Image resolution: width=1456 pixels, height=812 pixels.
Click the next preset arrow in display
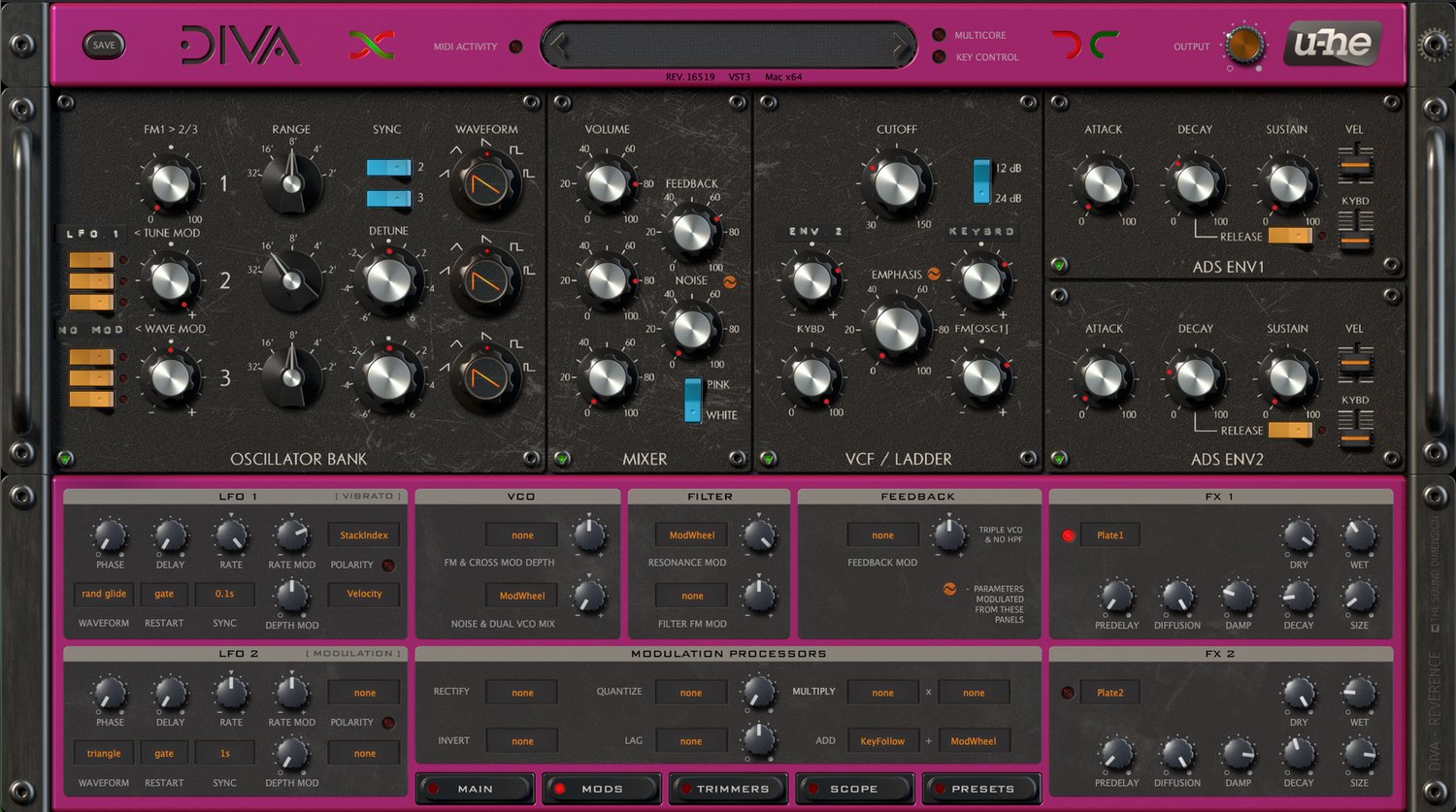pos(900,46)
